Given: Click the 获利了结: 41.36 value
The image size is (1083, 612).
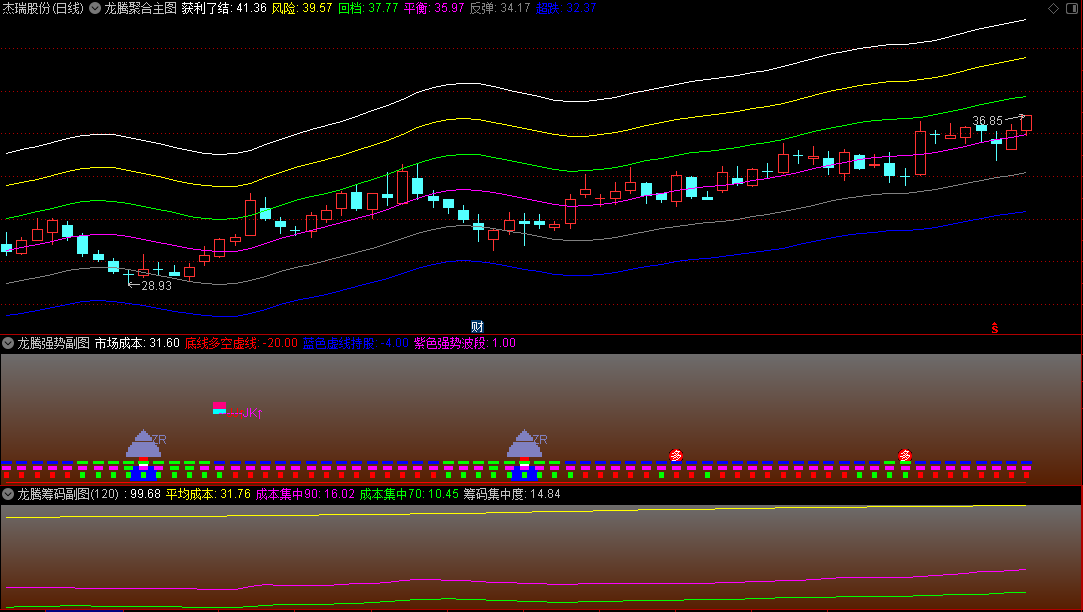Looking at the screenshot, I should 224,8.
